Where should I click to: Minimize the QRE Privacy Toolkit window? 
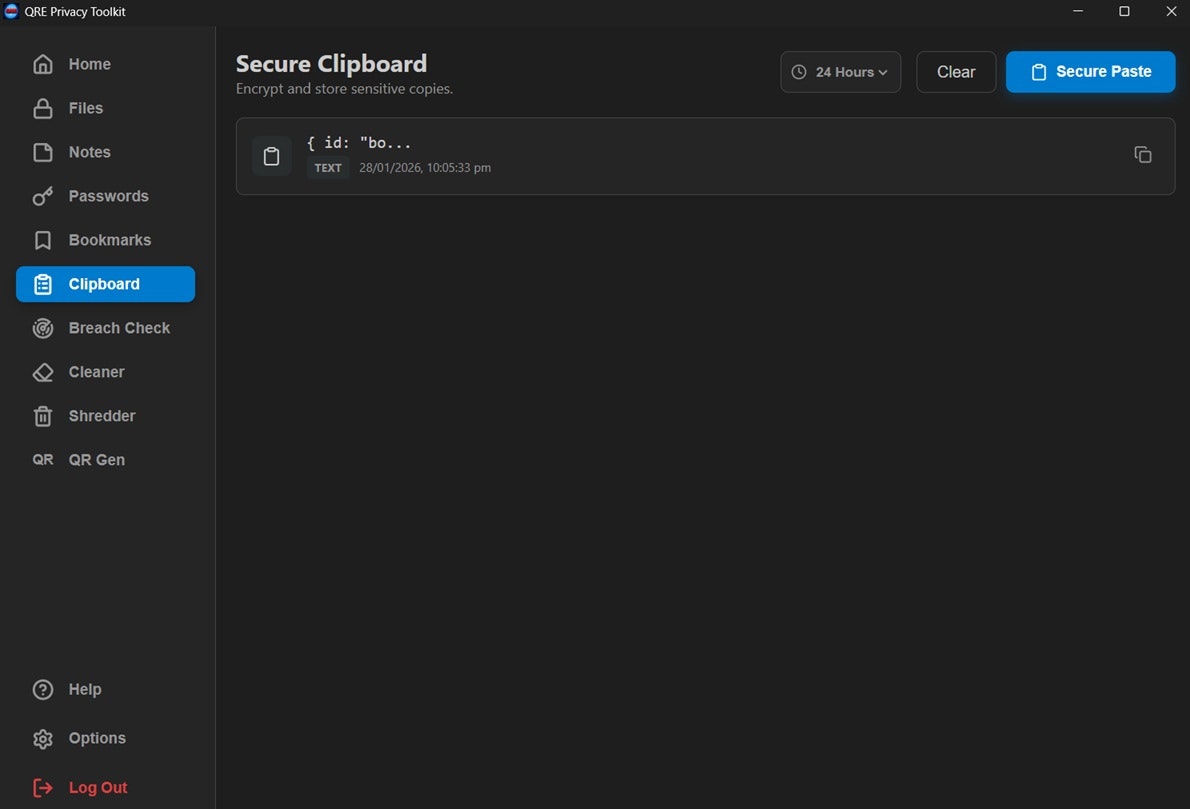point(1078,11)
